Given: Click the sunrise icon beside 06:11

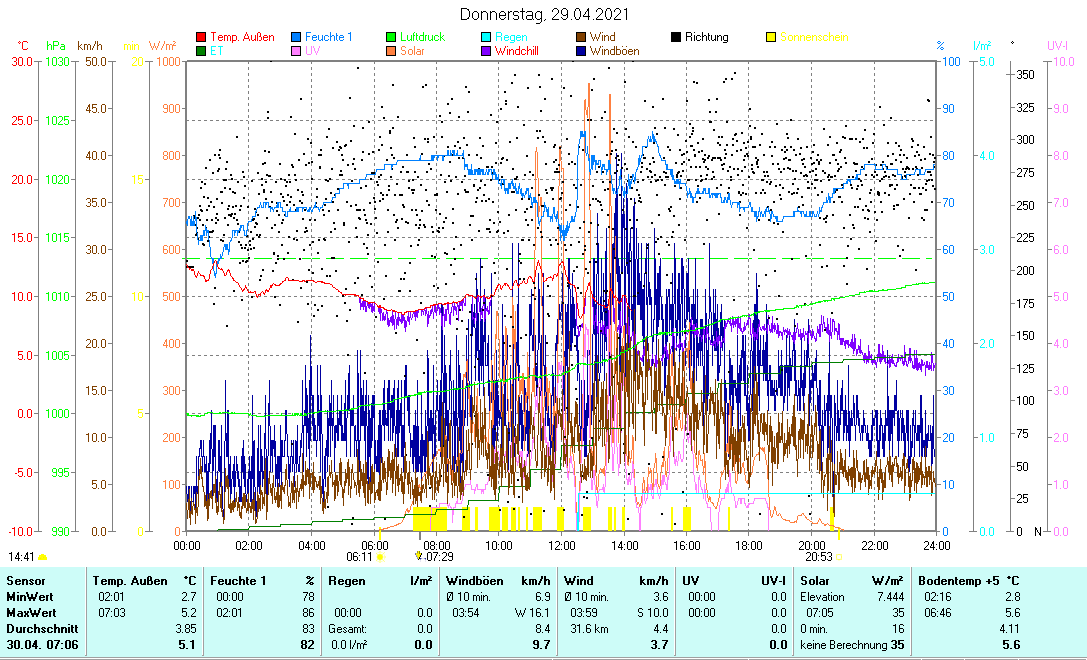Looking at the screenshot, I should coord(381,556).
